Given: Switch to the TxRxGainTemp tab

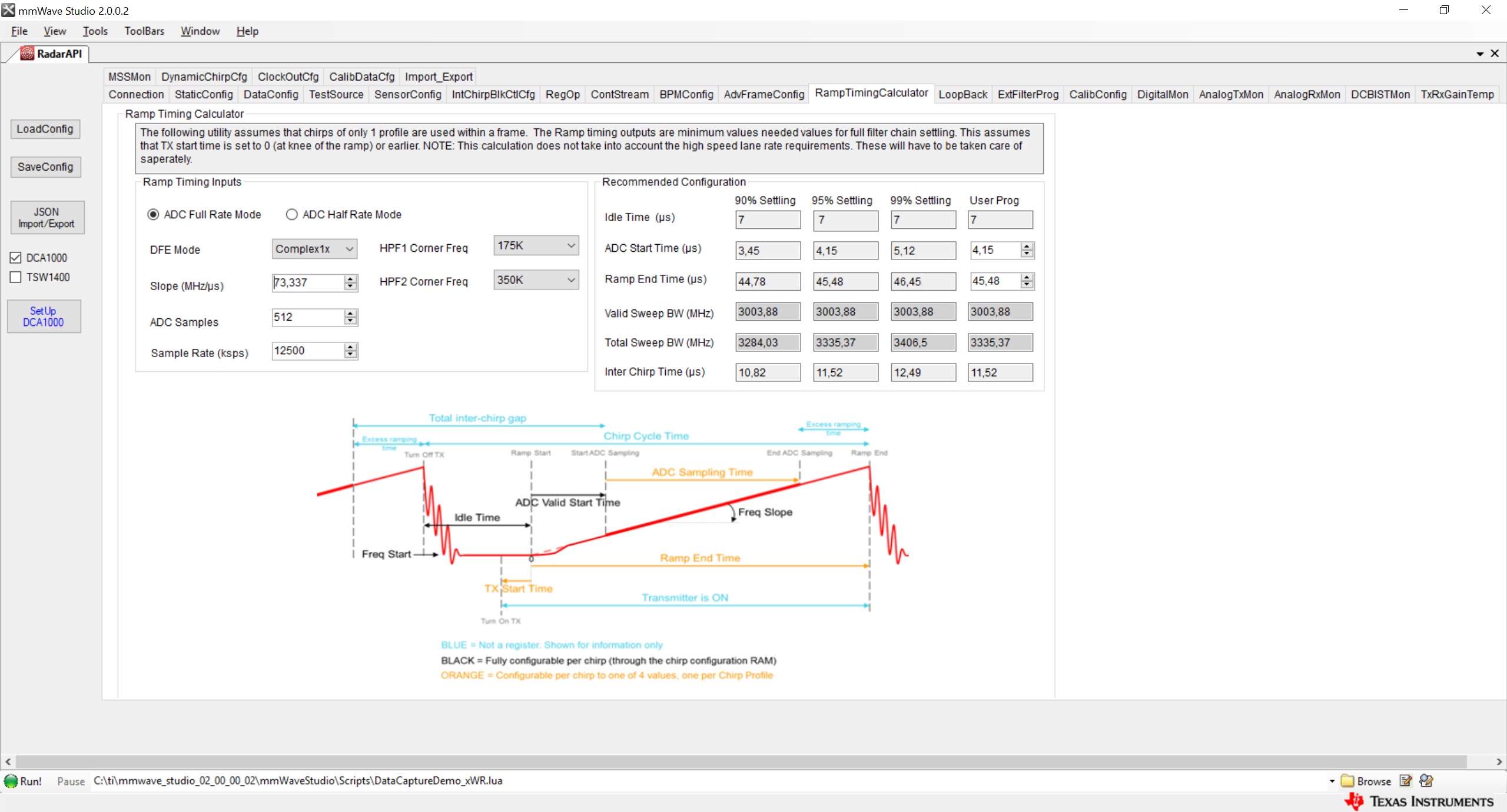Looking at the screenshot, I should pos(1457,94).
